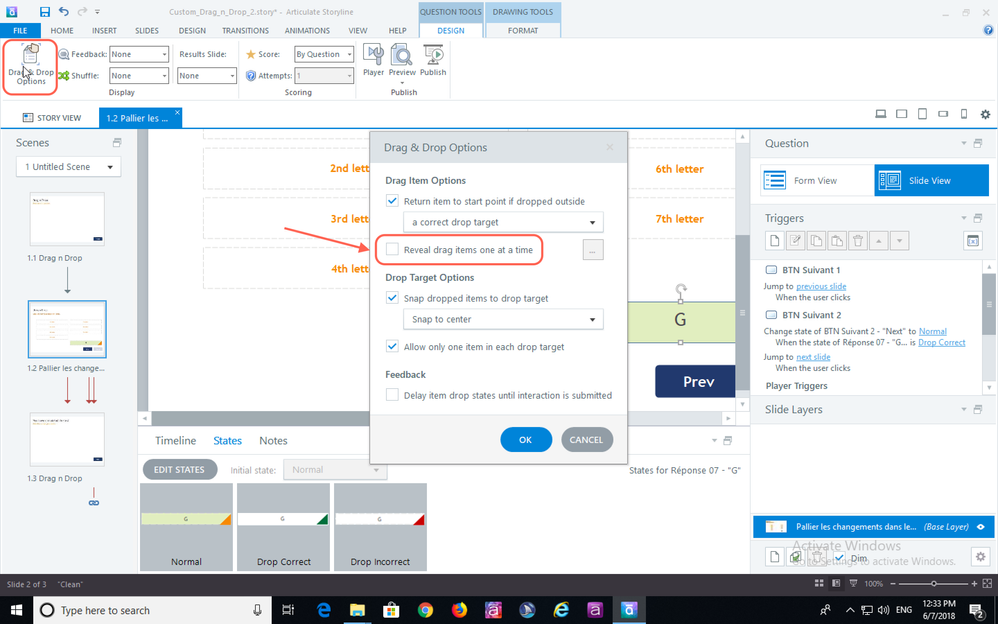The height and width of the screenshot is (624, 998).
Task: Click the Save icon in title bar
Action: coord(45,11)
